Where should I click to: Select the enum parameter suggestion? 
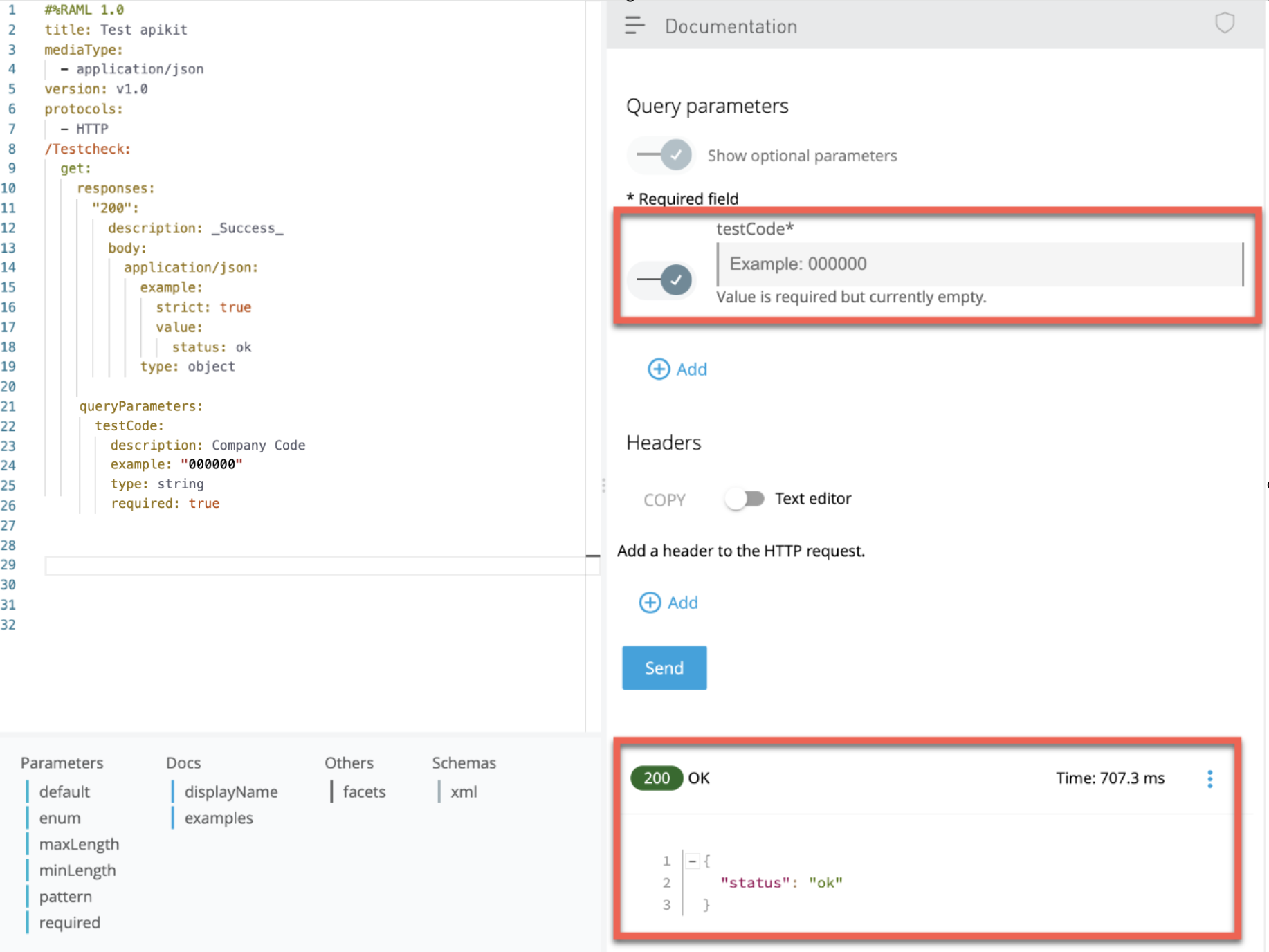coord(60,818)
